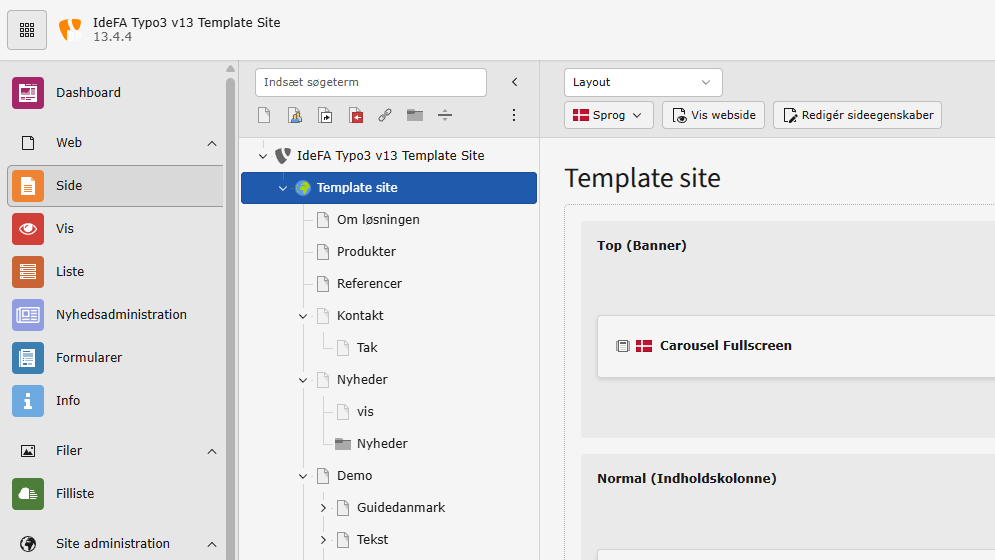Click the Vis webside button
The width and height of the screenshot is (995, 560).
713,115
